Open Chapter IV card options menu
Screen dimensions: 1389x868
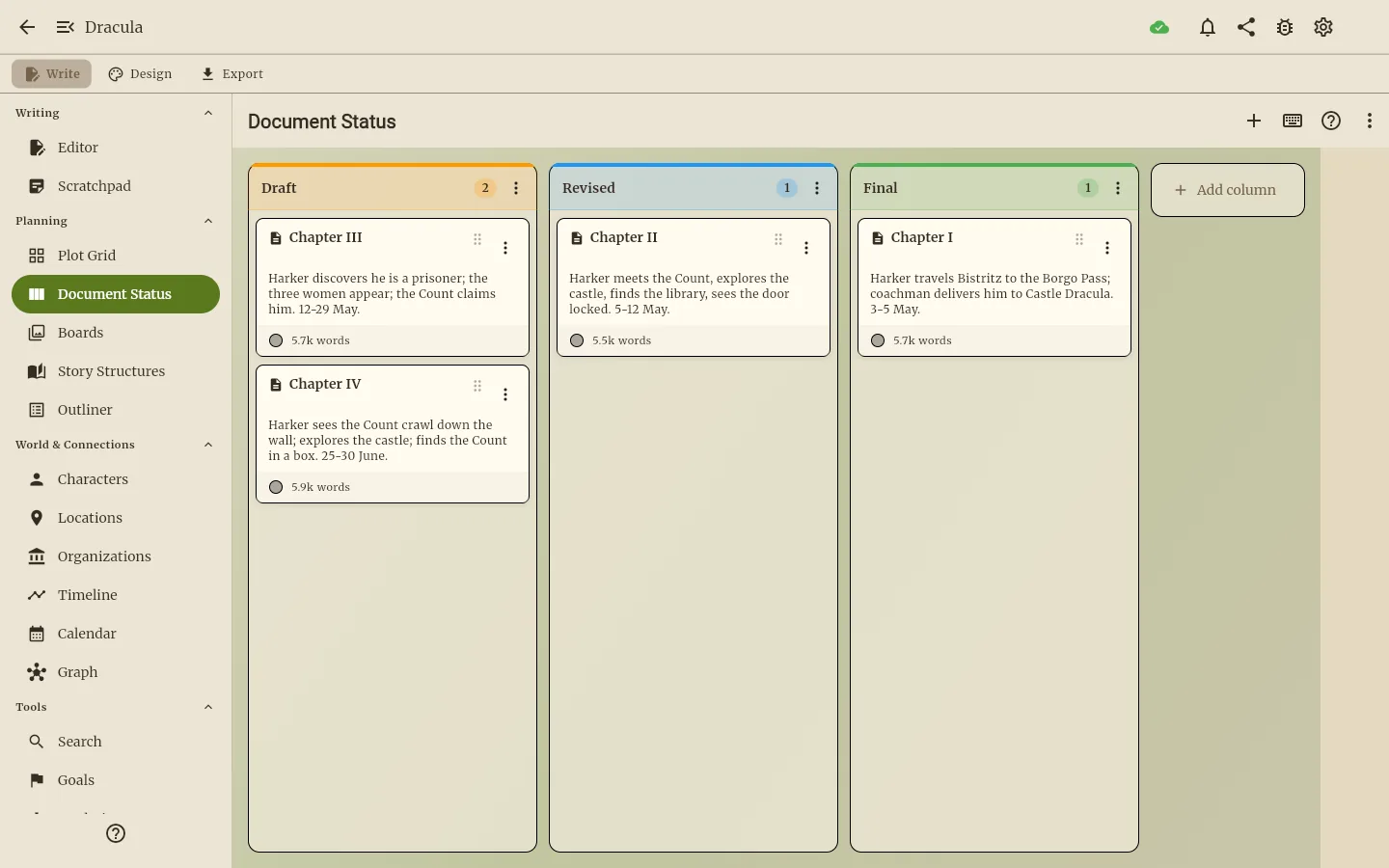click(x=505, y=394)
